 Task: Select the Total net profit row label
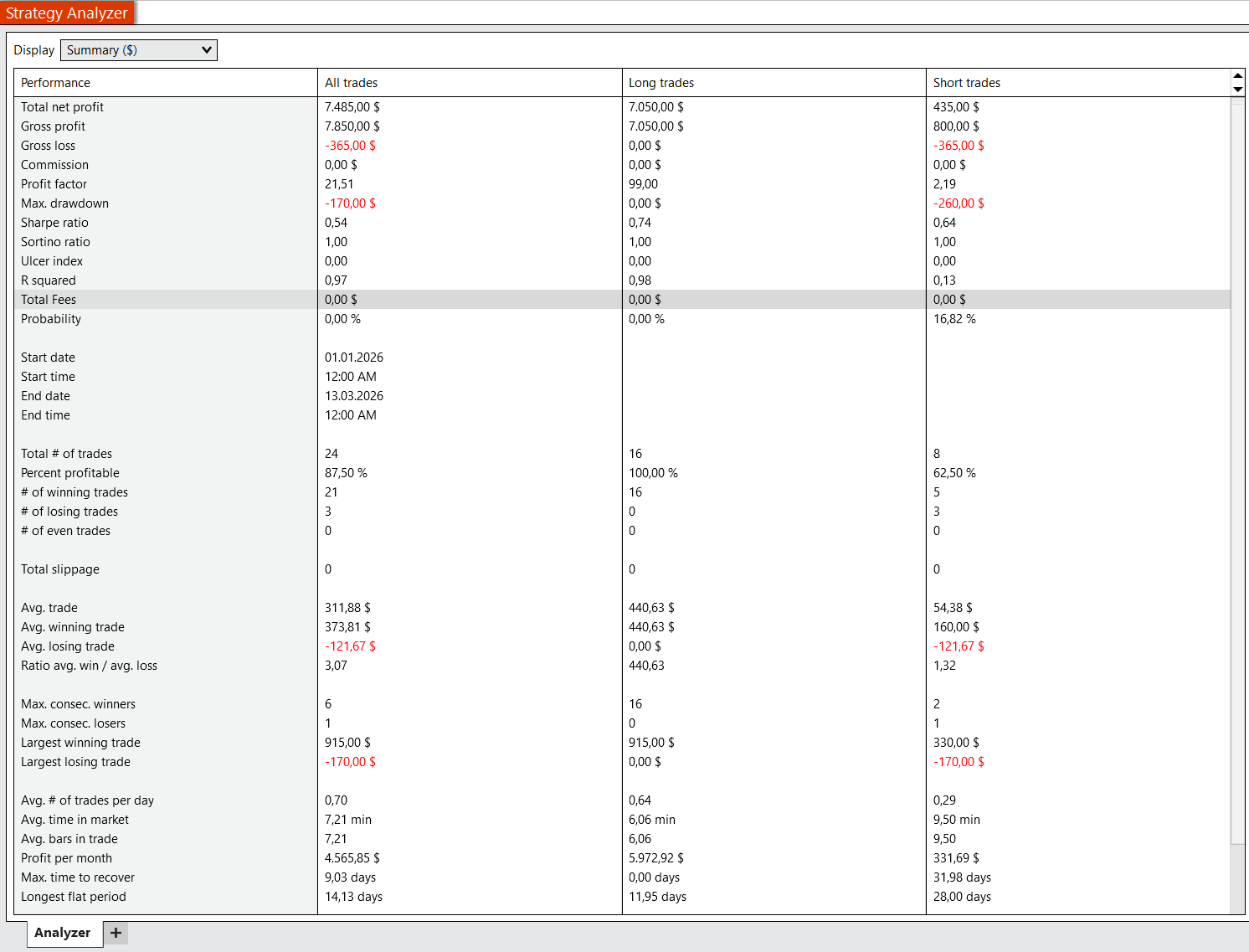click(x=62, y=107)
